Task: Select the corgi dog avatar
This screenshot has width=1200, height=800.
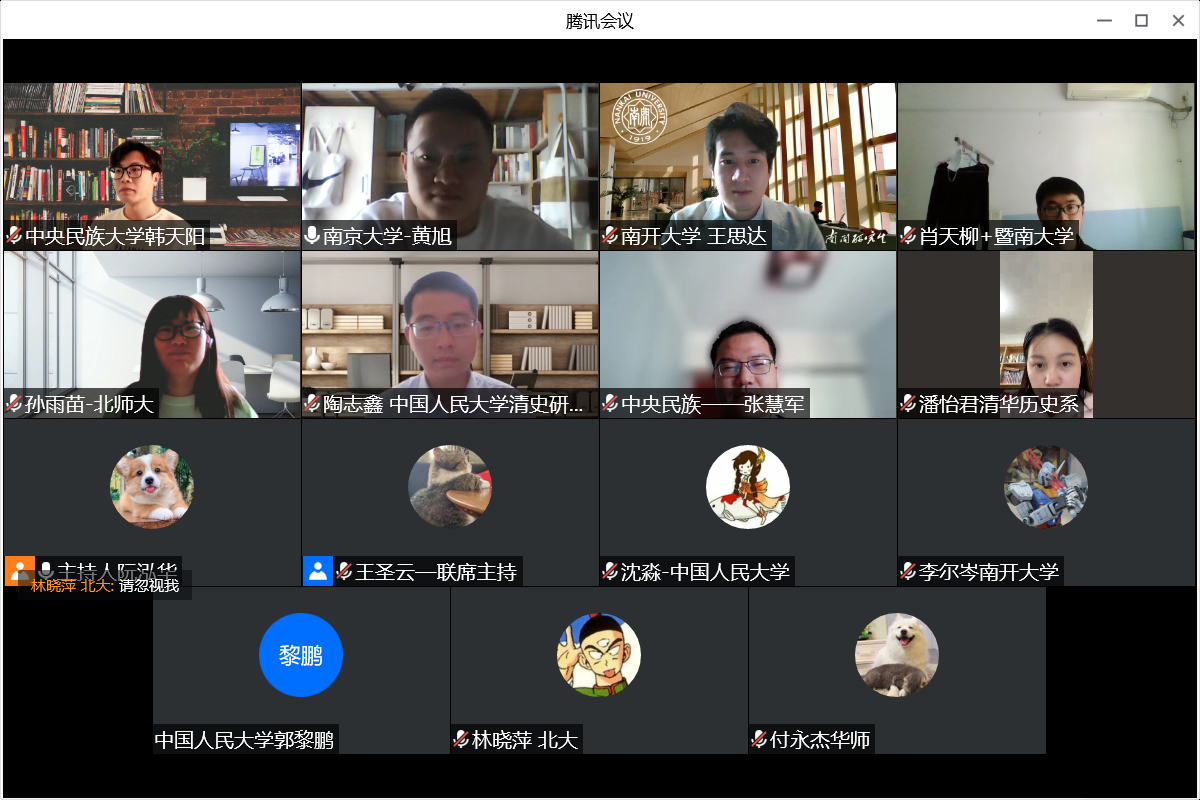Action: 152,487
